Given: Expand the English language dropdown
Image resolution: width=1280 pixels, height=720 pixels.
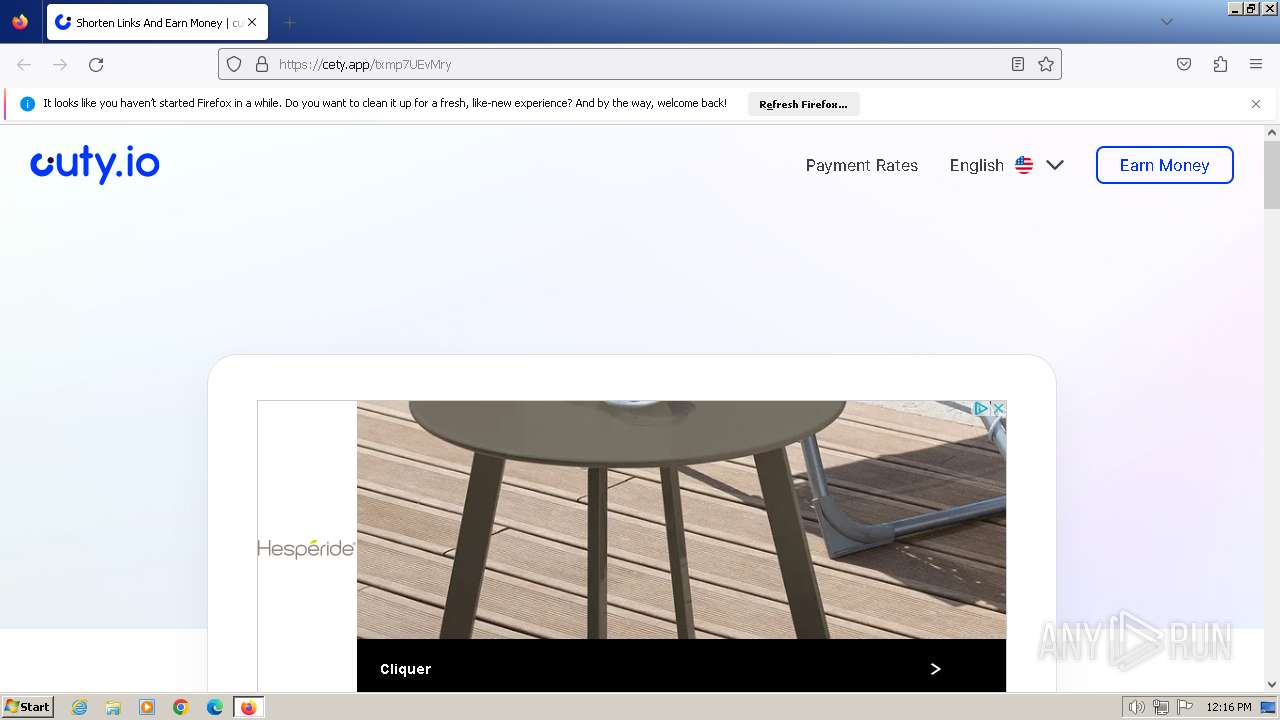Looking at the screenshot, I should (x=1007, y=165).
